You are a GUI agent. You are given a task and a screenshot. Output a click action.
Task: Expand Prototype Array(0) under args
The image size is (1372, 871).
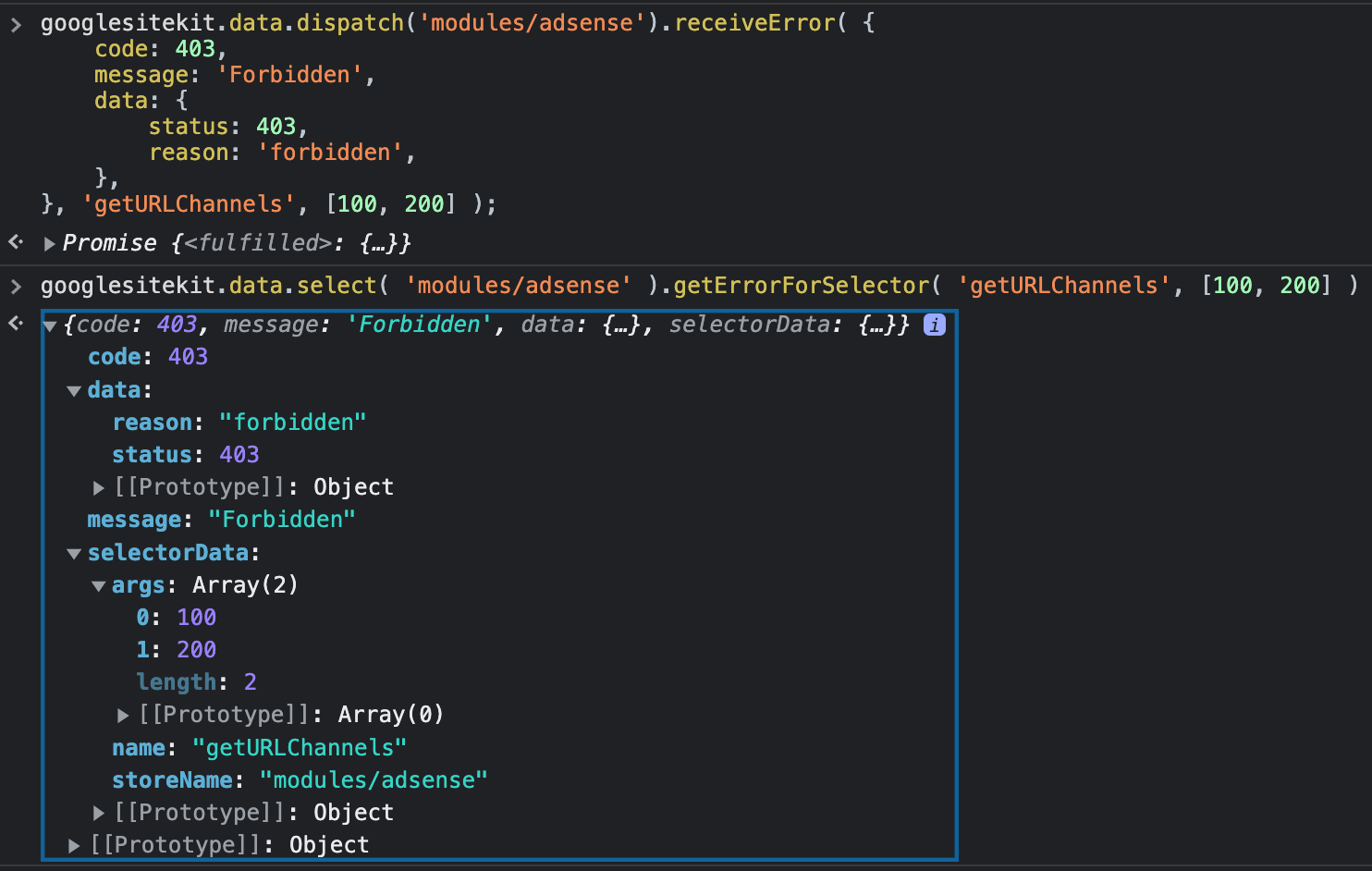123,716
